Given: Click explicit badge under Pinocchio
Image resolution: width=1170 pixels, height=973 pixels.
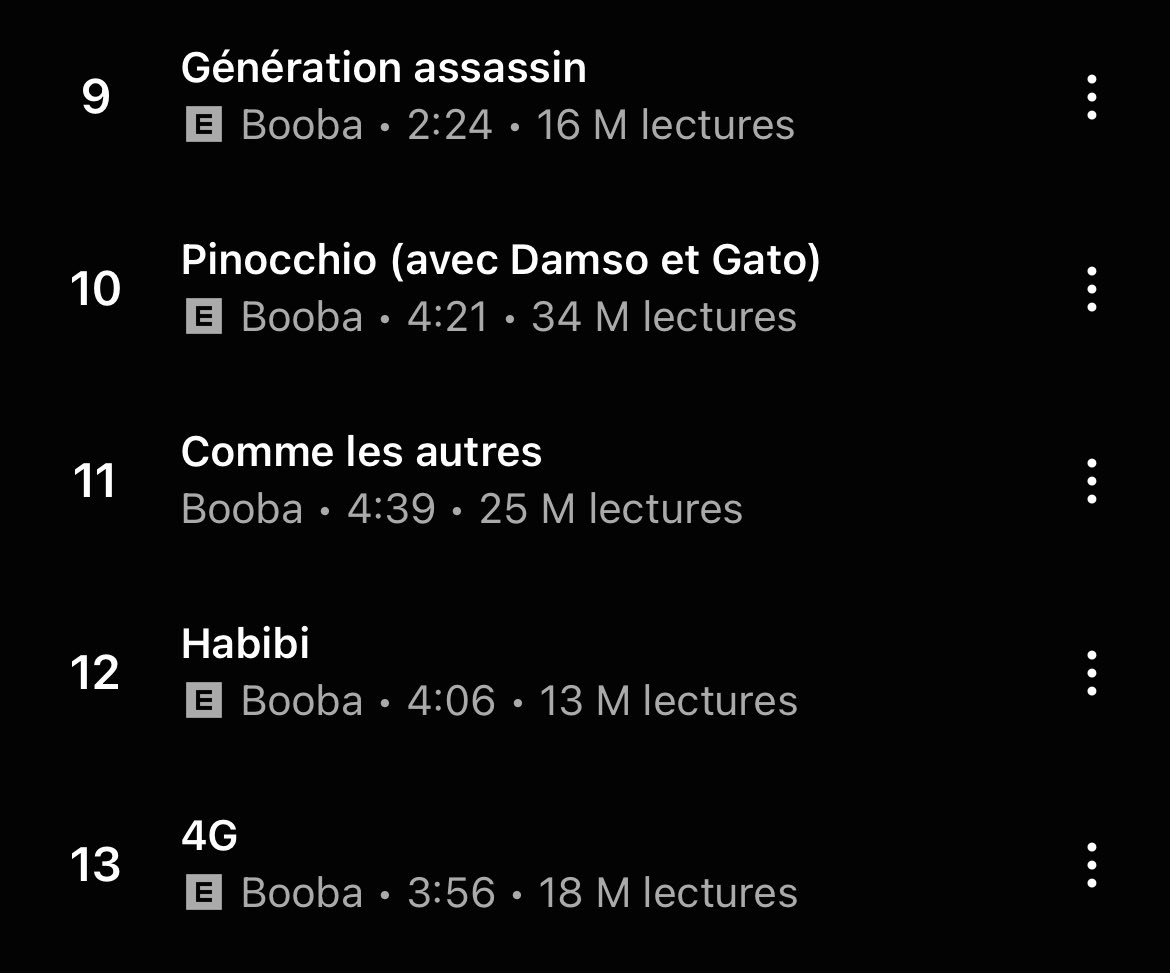Looking at the screenshot, I should 204,316.
